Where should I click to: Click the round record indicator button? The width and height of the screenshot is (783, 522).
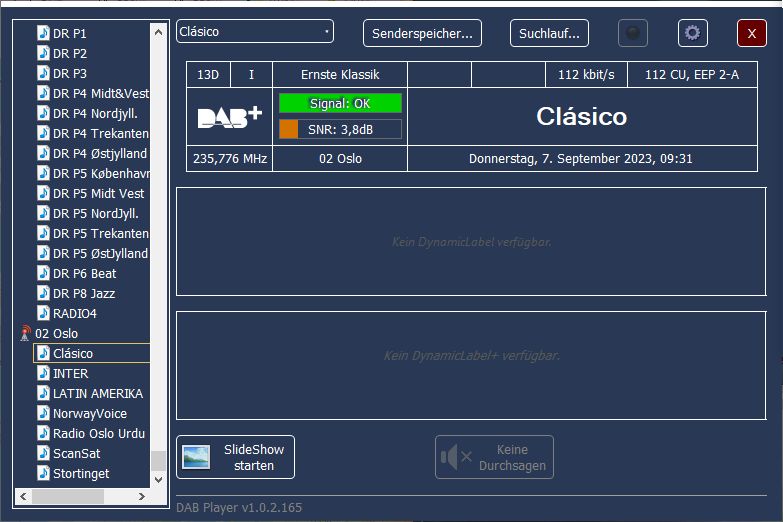[x=632, y=33]
